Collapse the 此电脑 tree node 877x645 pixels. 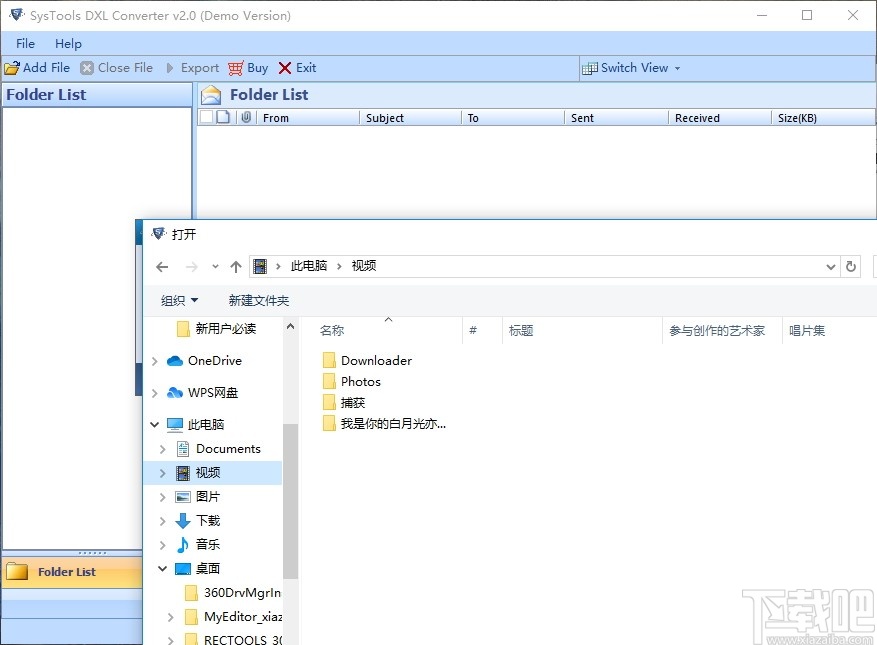point(155,424)
